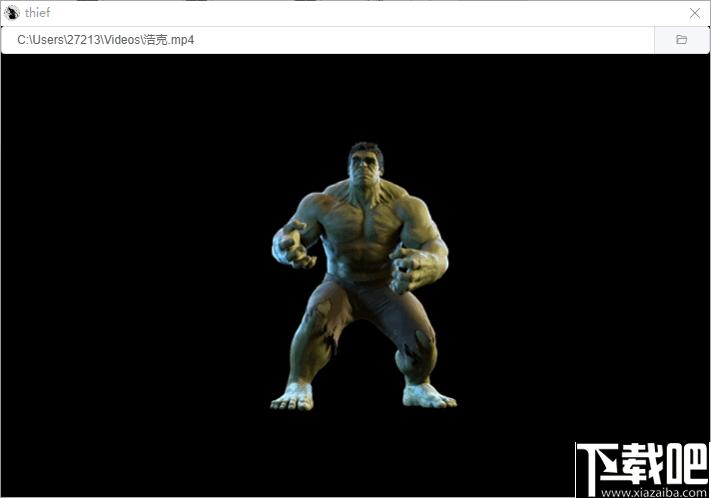Click the Hulk's foot on the left side

coord(292,397)
